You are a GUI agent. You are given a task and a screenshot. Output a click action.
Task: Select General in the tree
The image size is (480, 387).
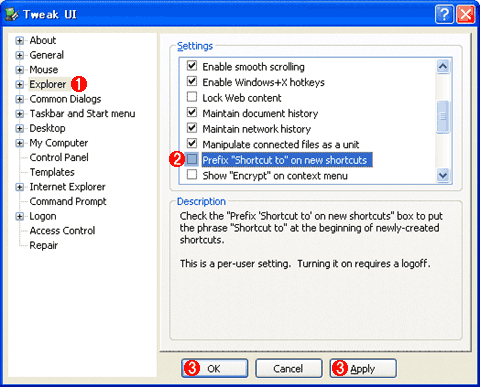pos(46,55)
